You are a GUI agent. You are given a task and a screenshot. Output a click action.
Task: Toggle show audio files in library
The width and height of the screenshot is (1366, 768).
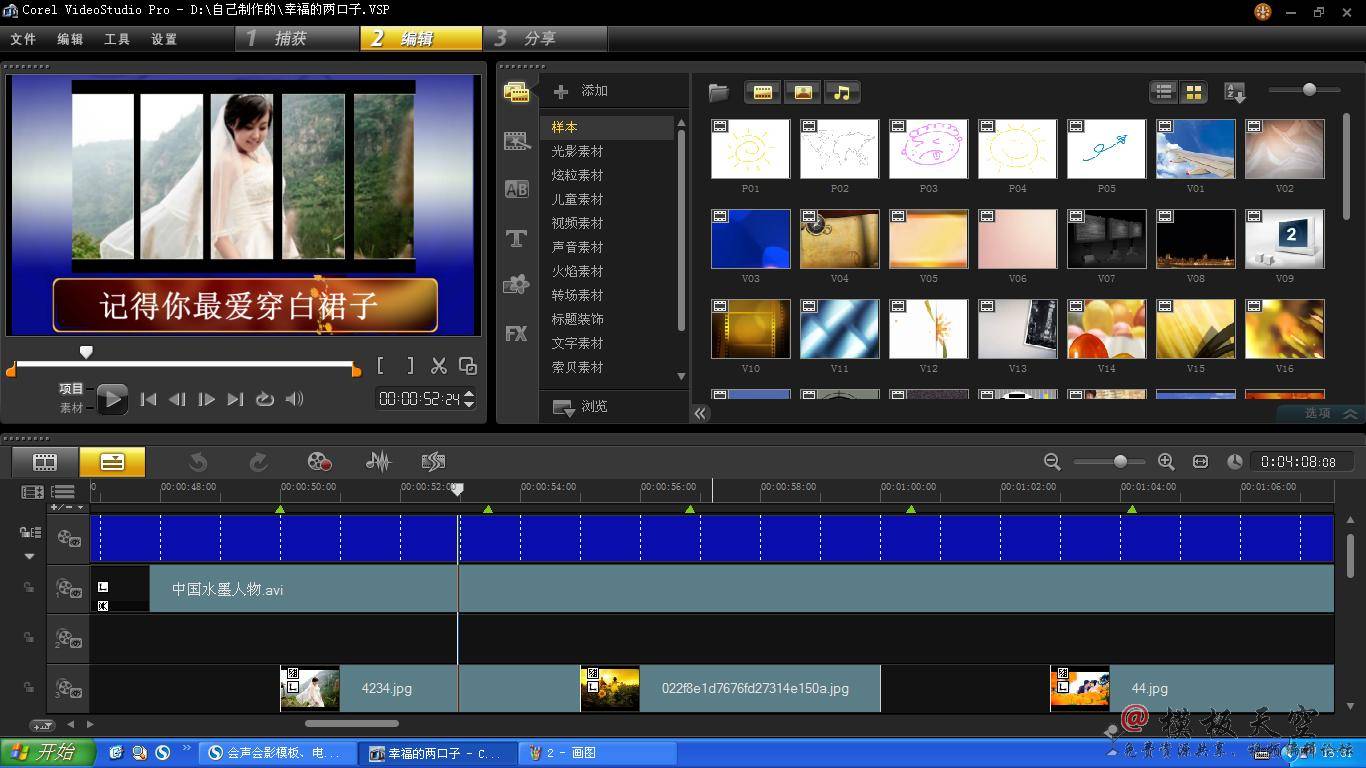(842, 92)
